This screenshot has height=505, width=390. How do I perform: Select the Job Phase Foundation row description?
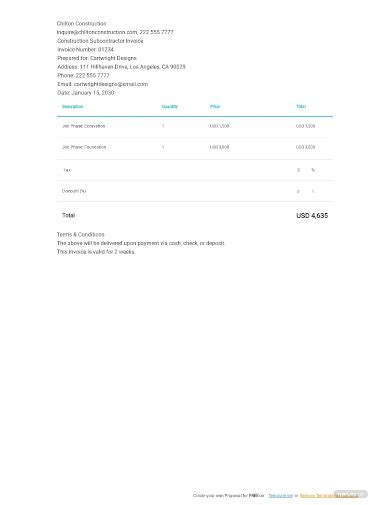84,147
